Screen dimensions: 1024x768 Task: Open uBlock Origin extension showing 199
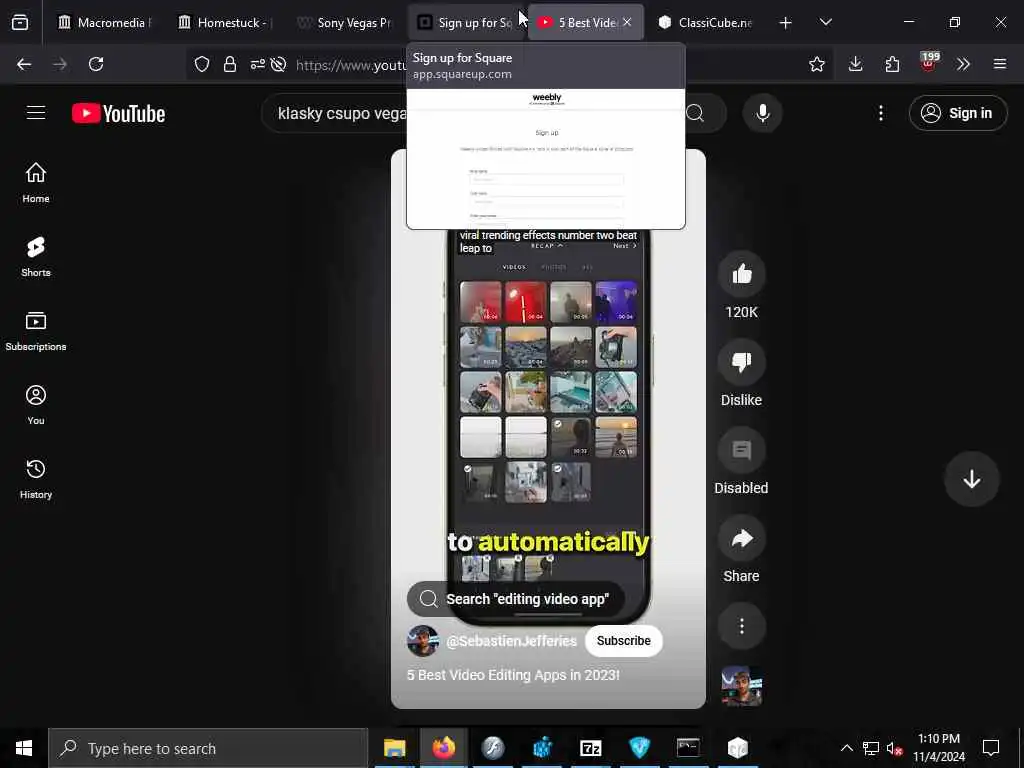928,63
